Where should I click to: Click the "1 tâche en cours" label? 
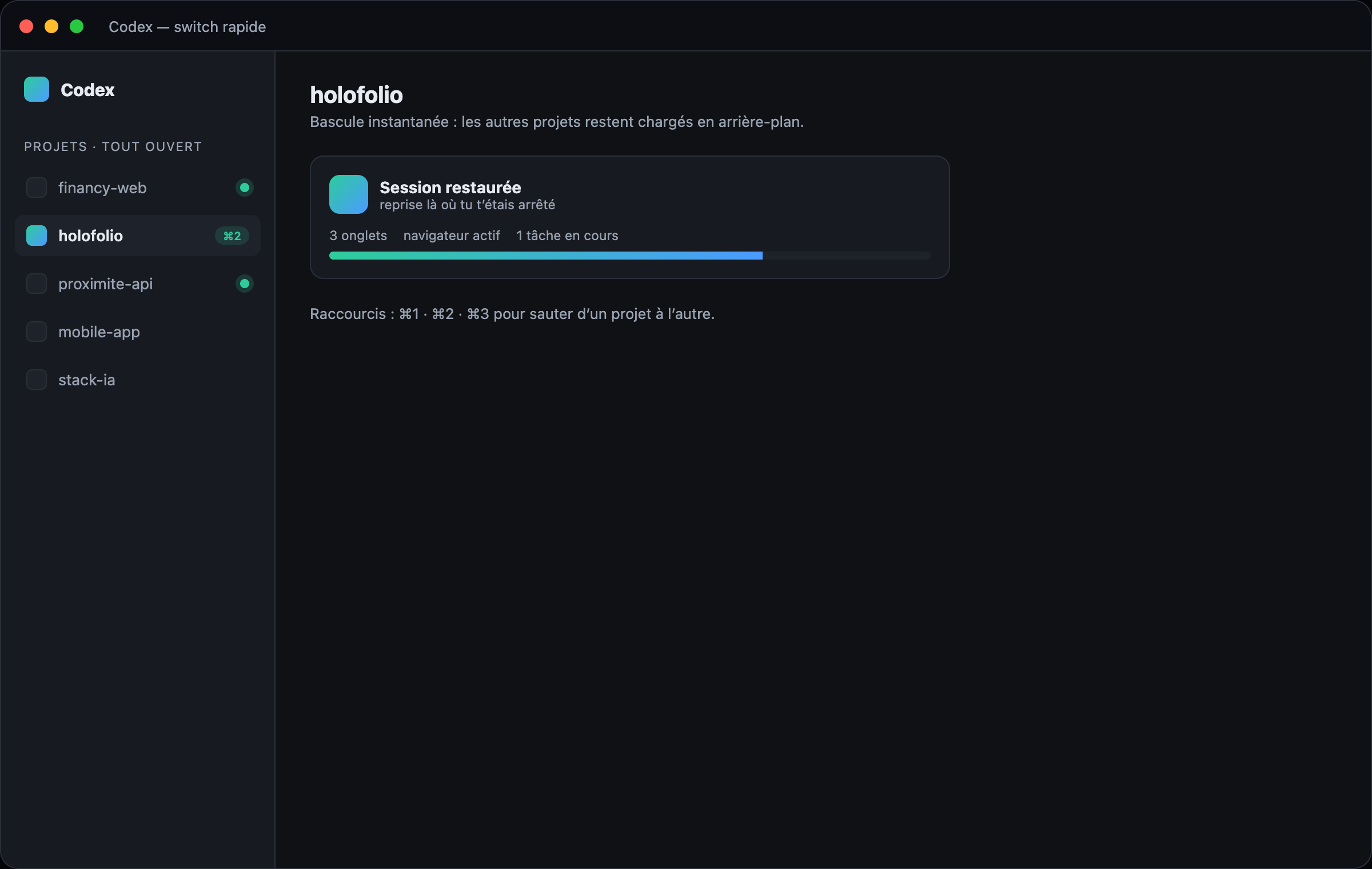[567, 236]
